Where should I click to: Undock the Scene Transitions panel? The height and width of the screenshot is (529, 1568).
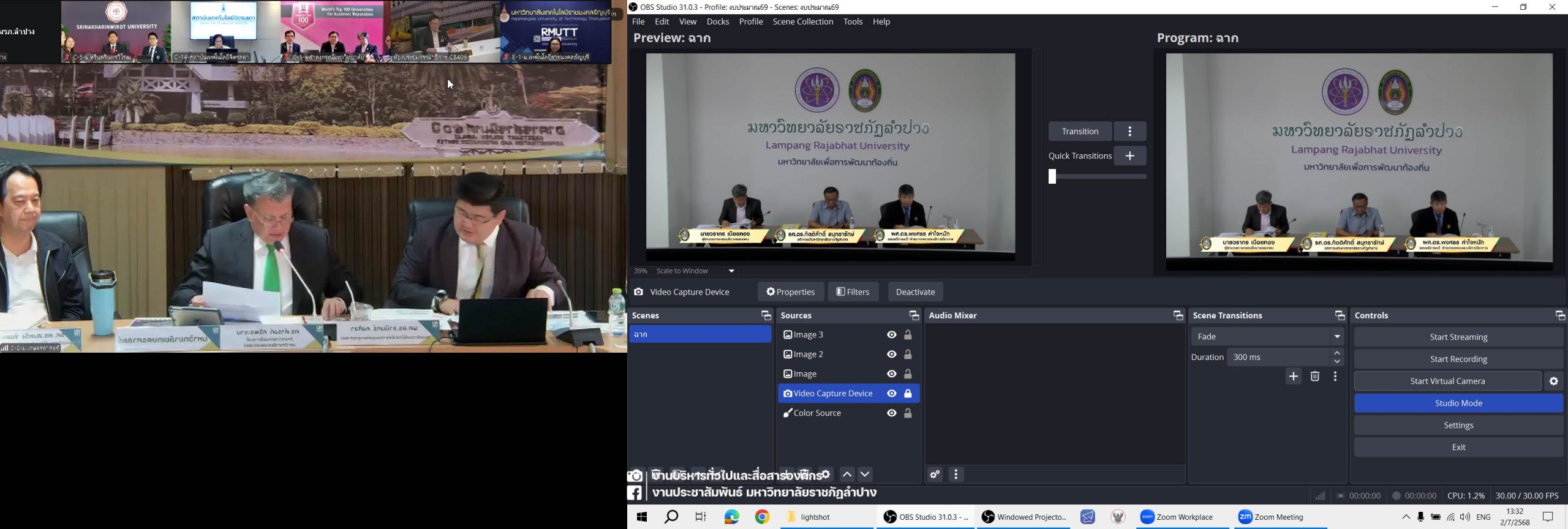coord(1340,315)
